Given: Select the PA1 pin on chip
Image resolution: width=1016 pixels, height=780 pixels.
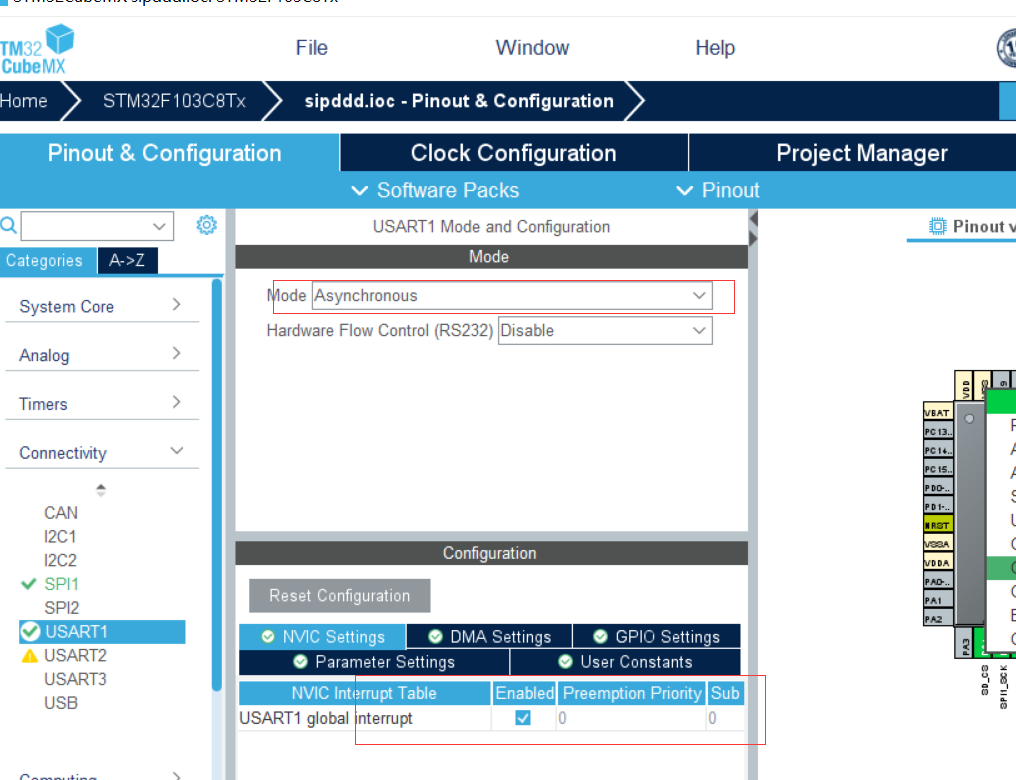Looking at the screenshot, I should 938,600.
